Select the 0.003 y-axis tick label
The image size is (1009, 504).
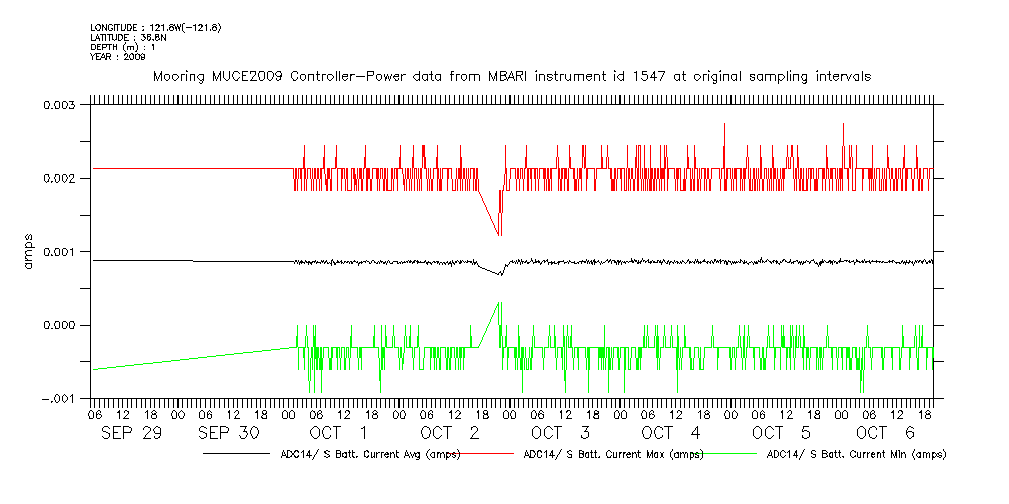pyautogui.click(x=61, y=105)
